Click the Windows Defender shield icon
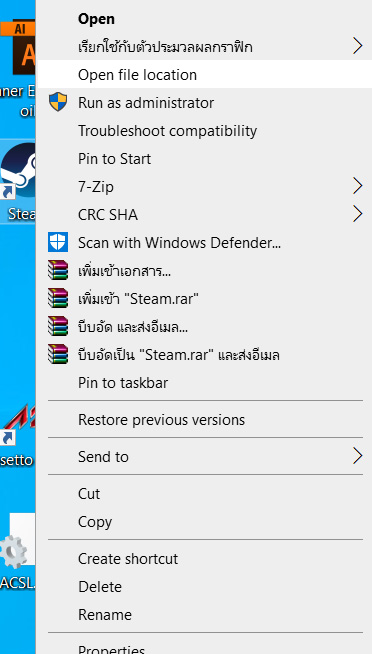372x654 pixels. pos(58,242)
